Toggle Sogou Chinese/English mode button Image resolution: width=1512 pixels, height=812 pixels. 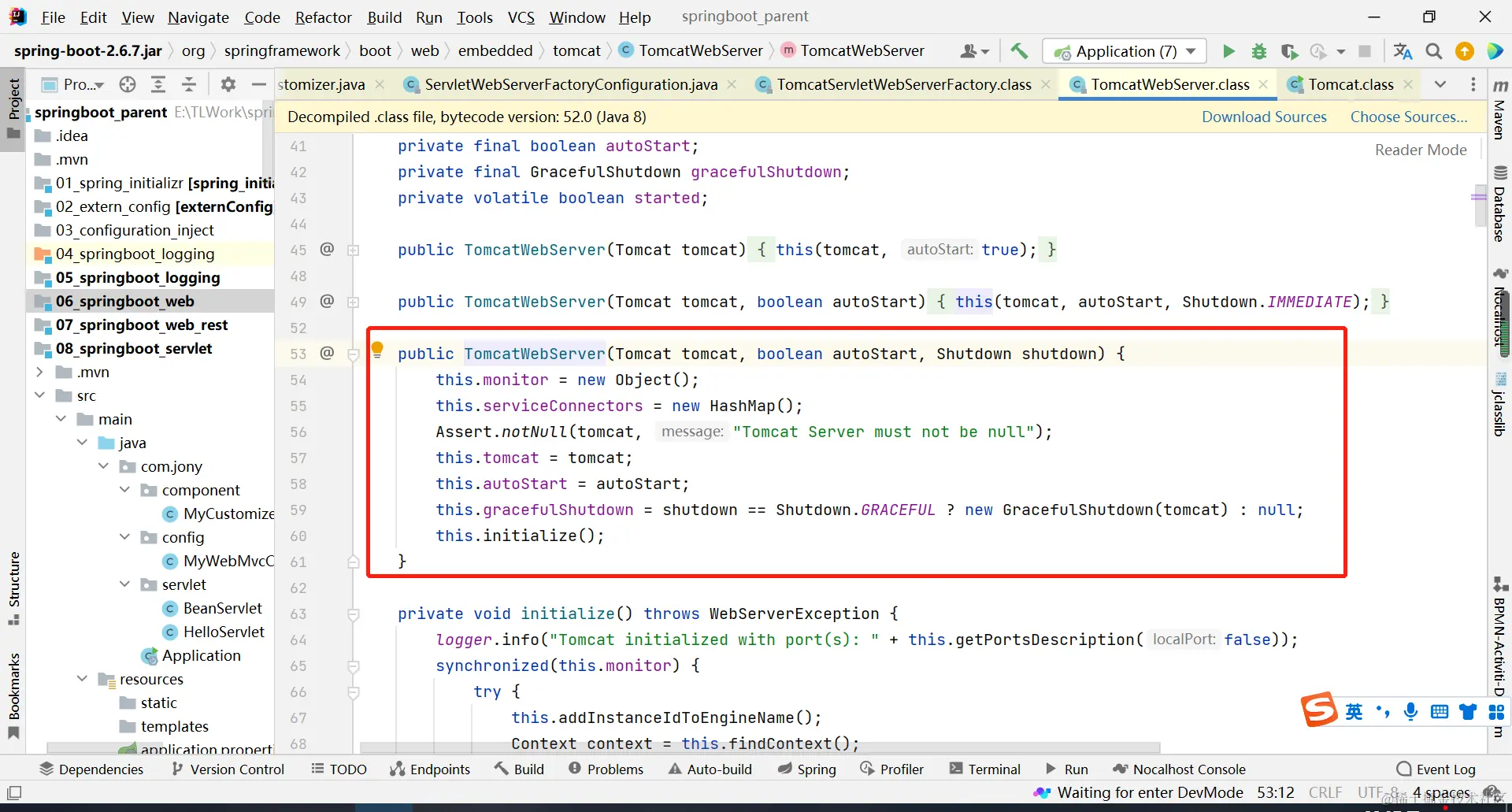click(1354, 712)
